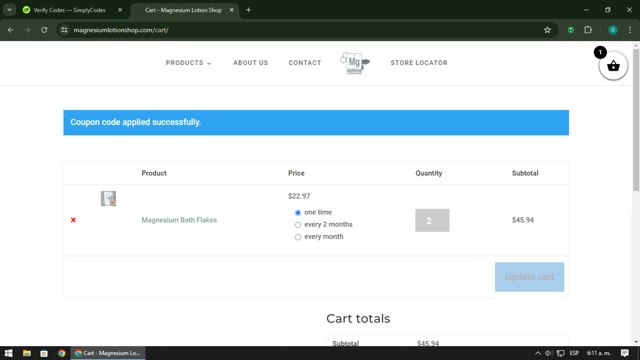Click the coupon applied successfully banner
The height and width of the screenshot is (360, 640).
[x=316, y=122]
